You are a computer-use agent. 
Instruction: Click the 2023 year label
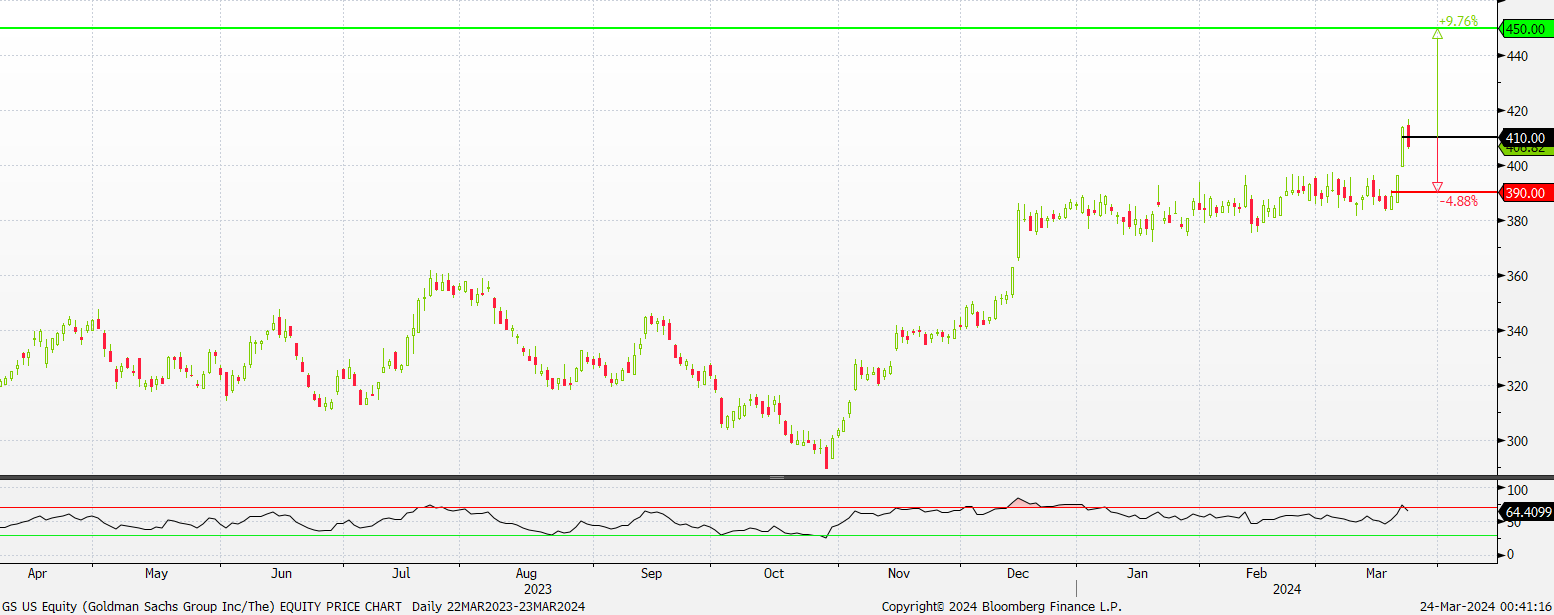[538, 590]
